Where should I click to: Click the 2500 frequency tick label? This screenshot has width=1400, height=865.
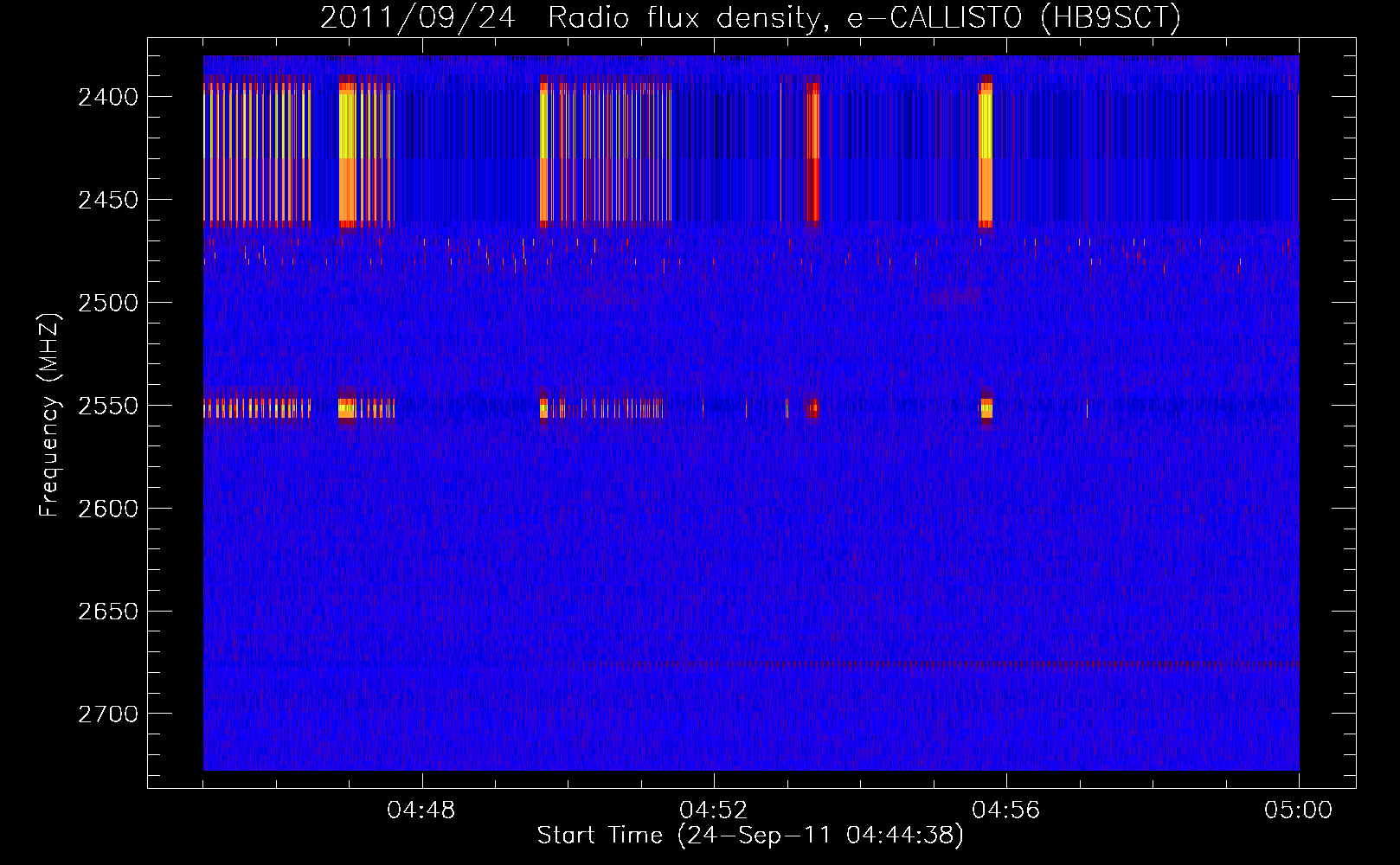108,303
